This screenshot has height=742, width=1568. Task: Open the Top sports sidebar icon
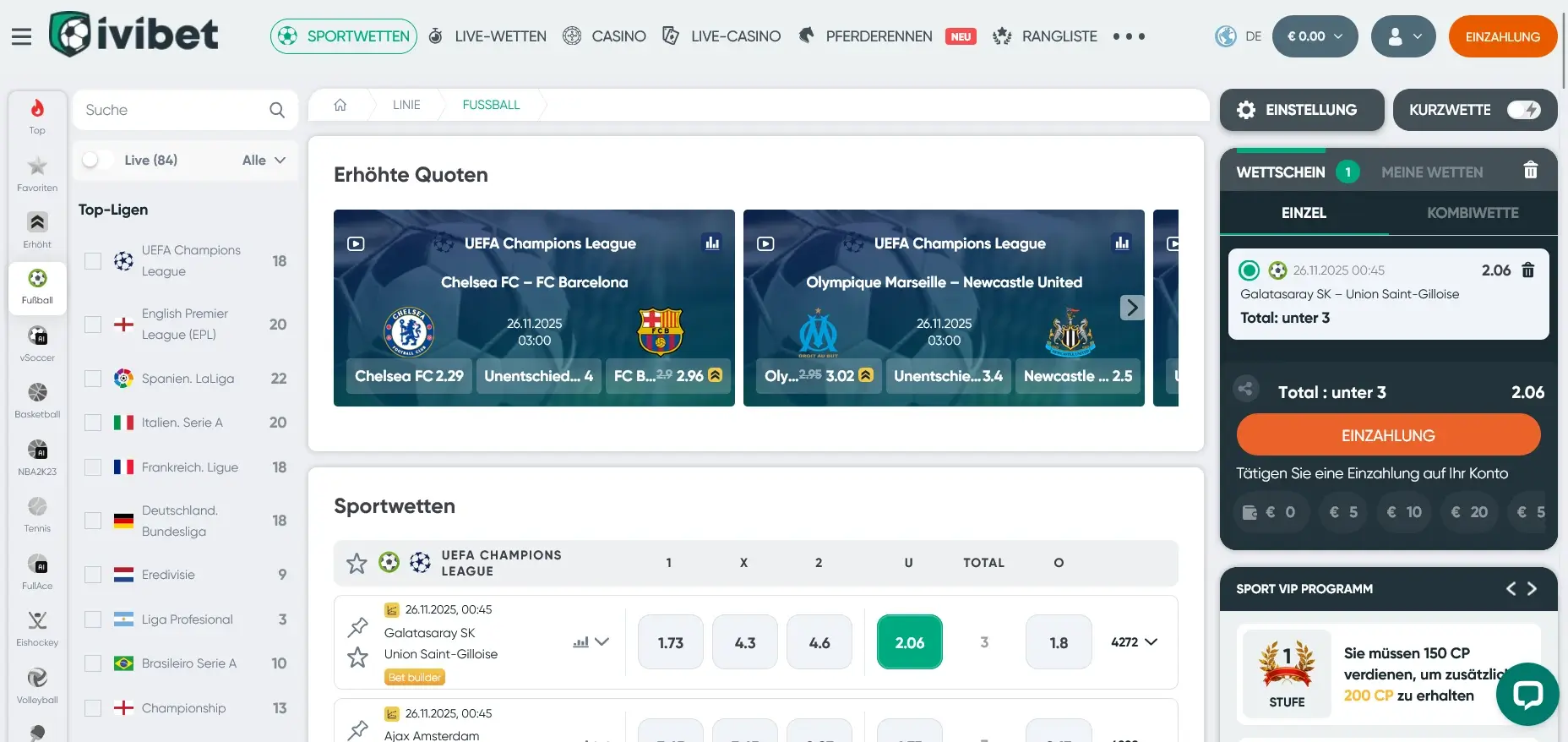click(x=37, y=117)
